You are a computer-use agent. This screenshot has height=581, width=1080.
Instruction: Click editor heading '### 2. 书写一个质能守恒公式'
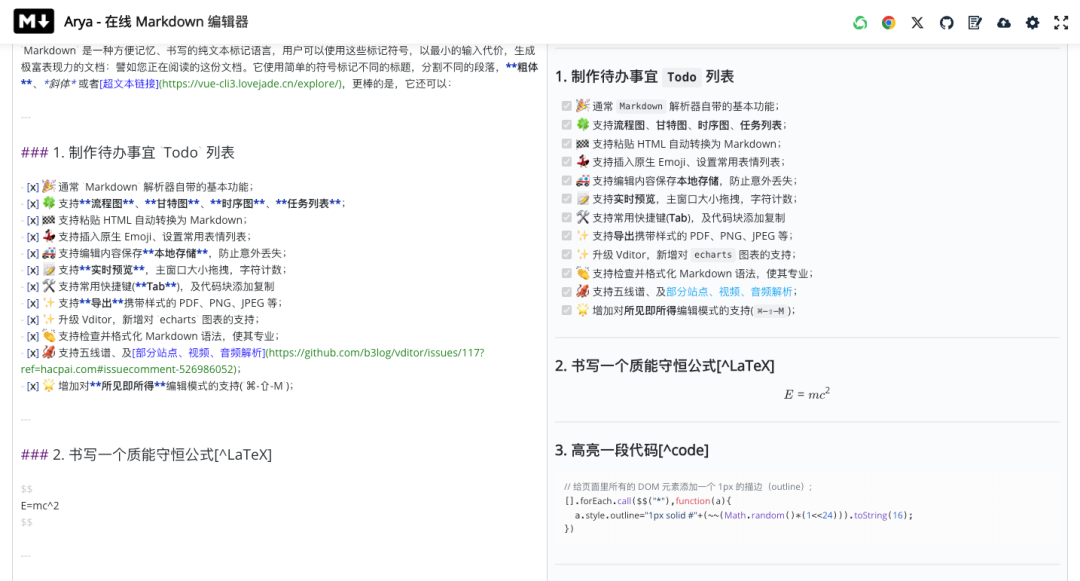[x=146, y=454]
